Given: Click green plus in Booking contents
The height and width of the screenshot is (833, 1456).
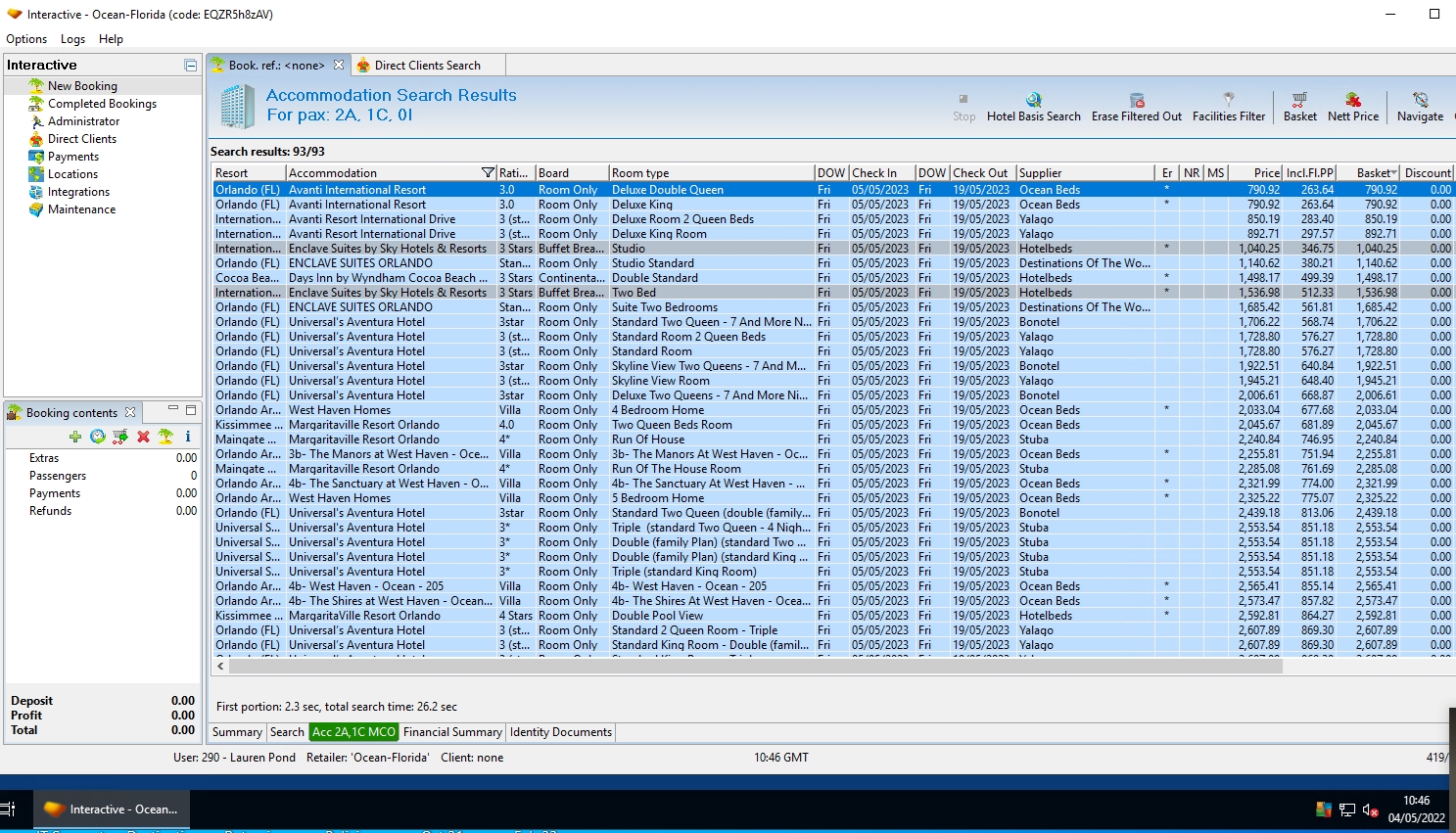Looking at the screenshot, I should (75, 437).
